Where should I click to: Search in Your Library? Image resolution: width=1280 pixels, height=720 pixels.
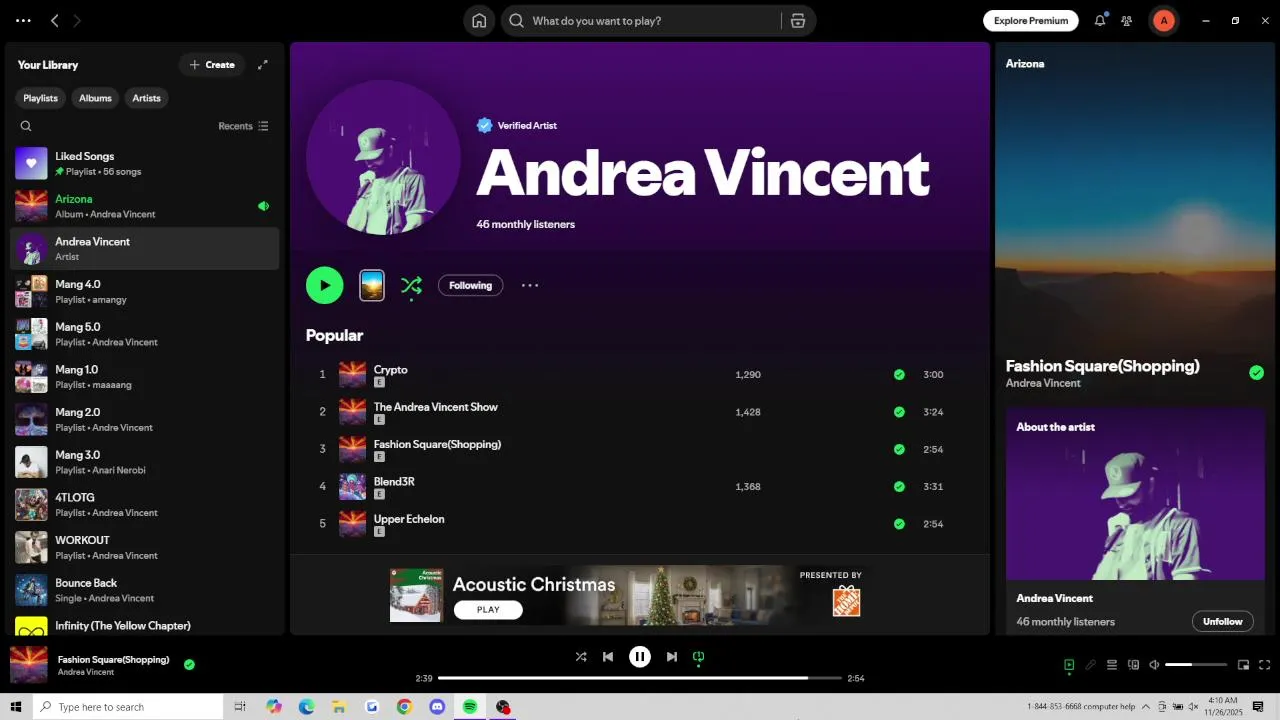[26, 126]
